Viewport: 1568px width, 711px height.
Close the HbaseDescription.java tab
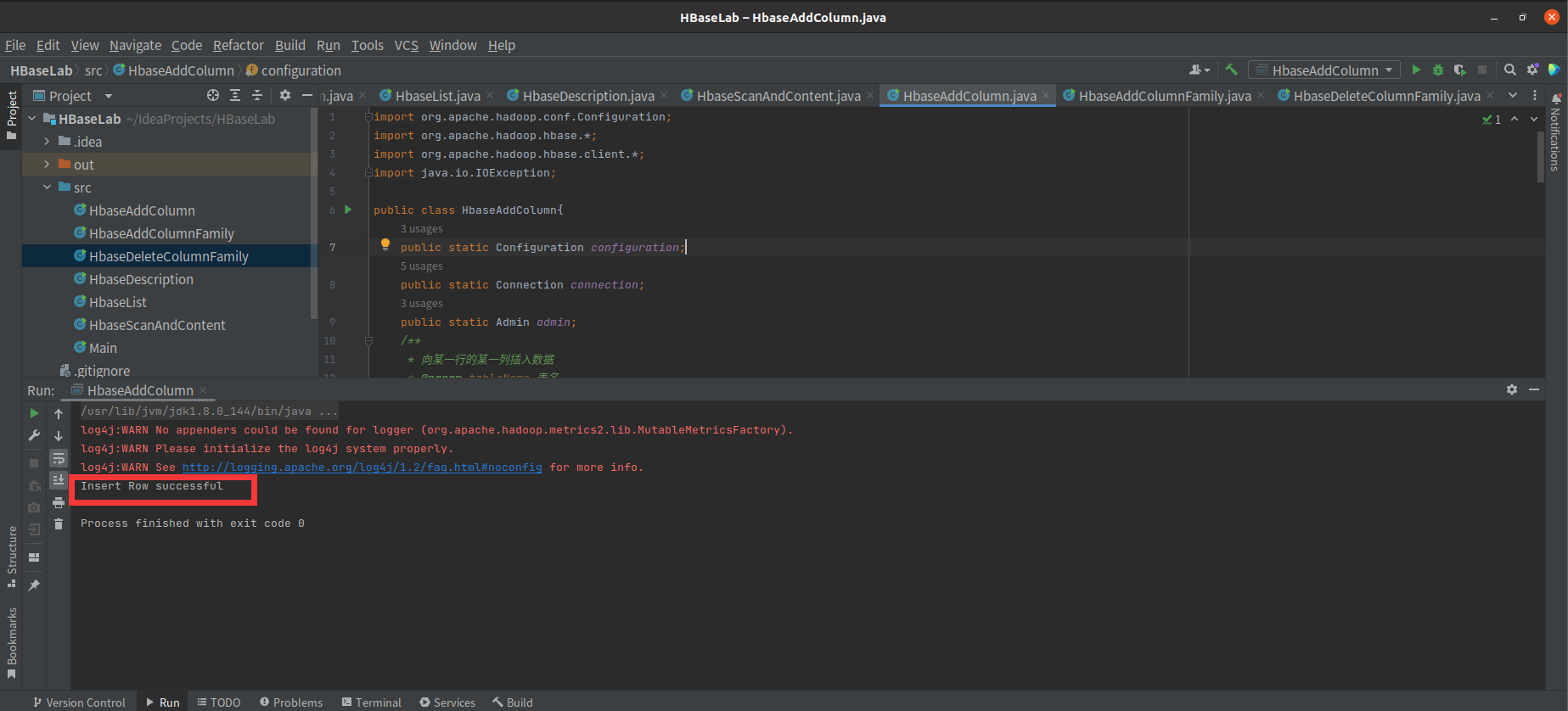click(664, 96)
